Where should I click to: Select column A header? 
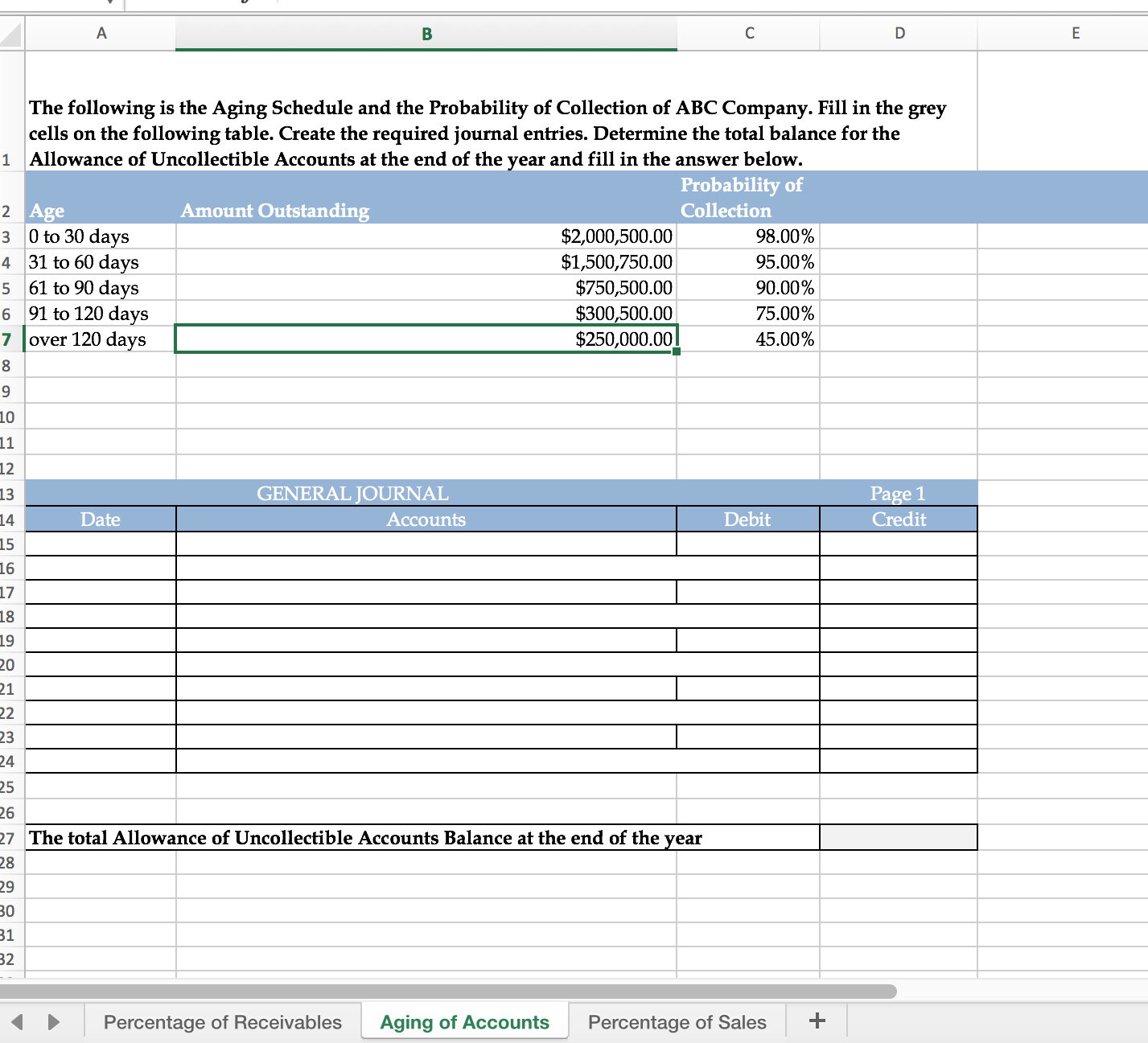101,34
